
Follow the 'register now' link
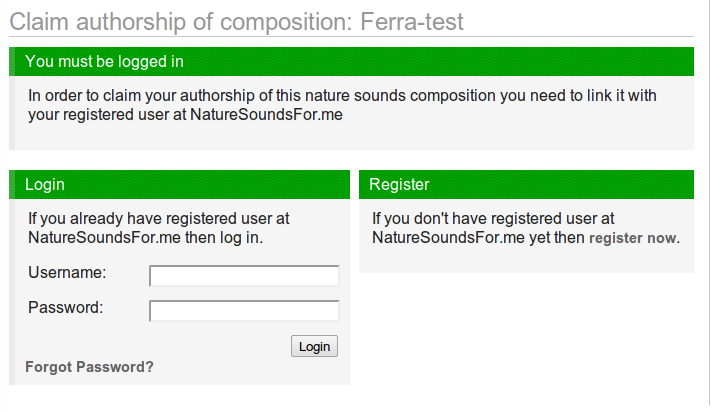tap(632, 239)
